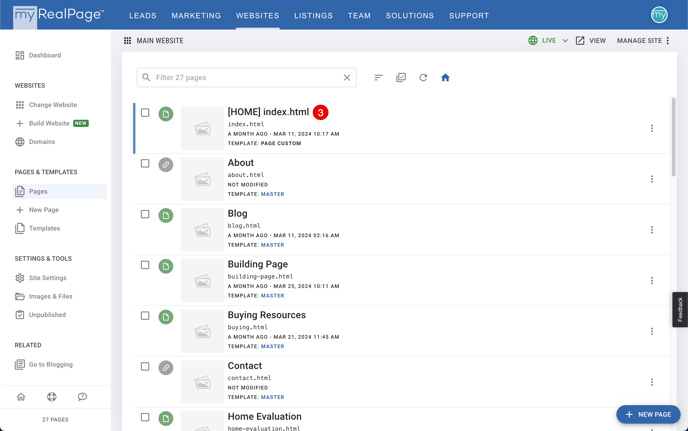688x431 pixels.
Task: Open Site Settings gear icon
Action: click(x=20, y=278)
